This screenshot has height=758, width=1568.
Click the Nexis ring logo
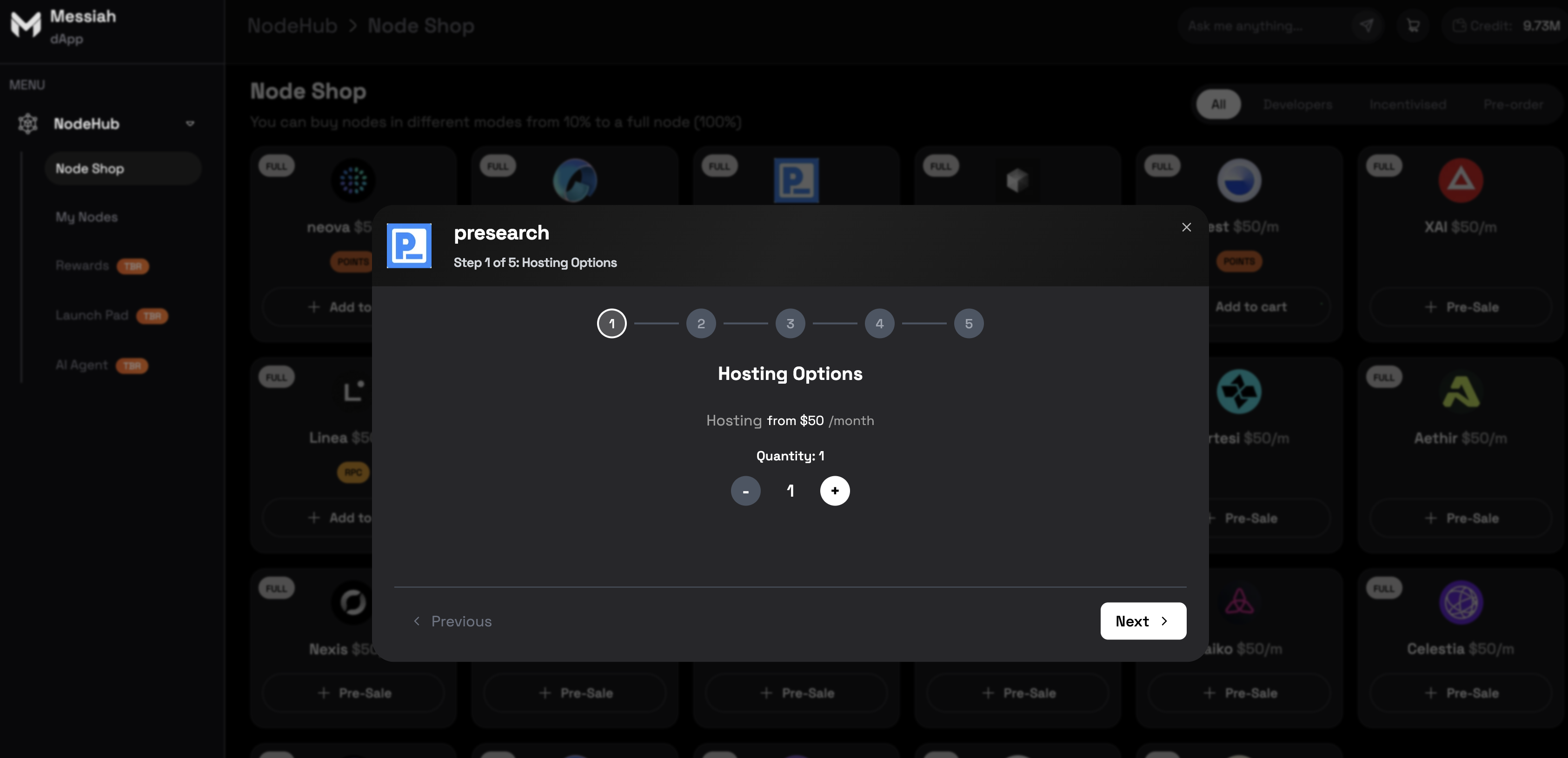[x=353, y=602]
